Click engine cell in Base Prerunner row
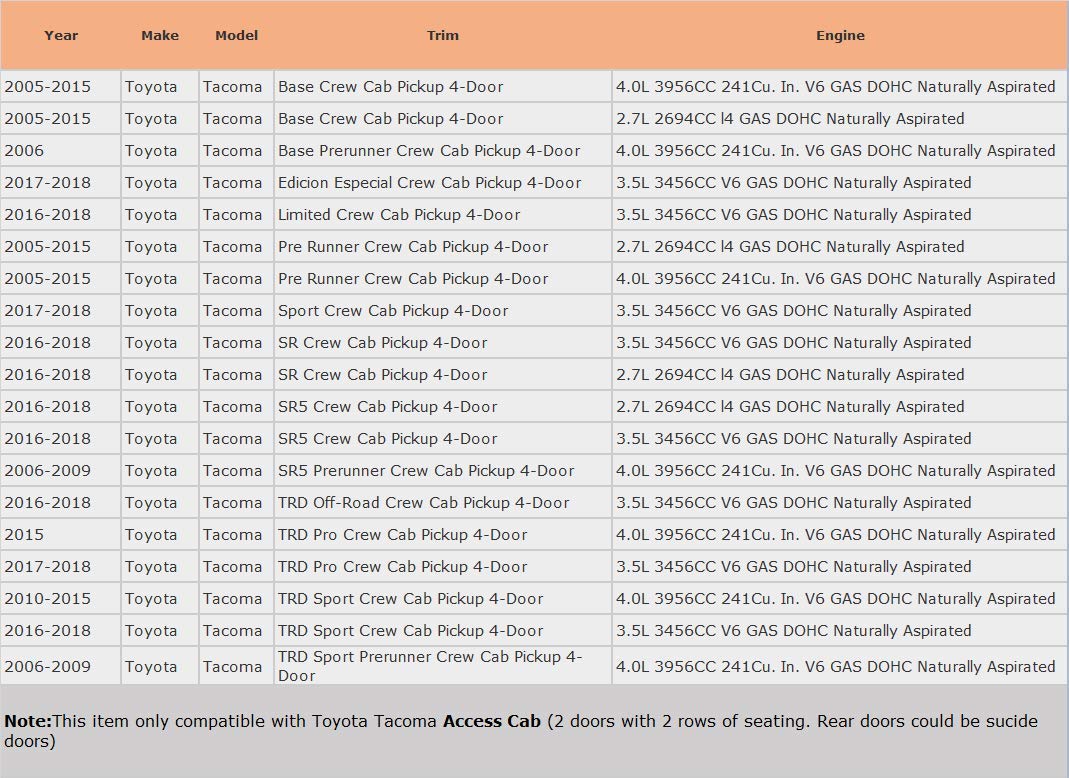This screenshot has width=1069, height=778. tap(839, 151)
